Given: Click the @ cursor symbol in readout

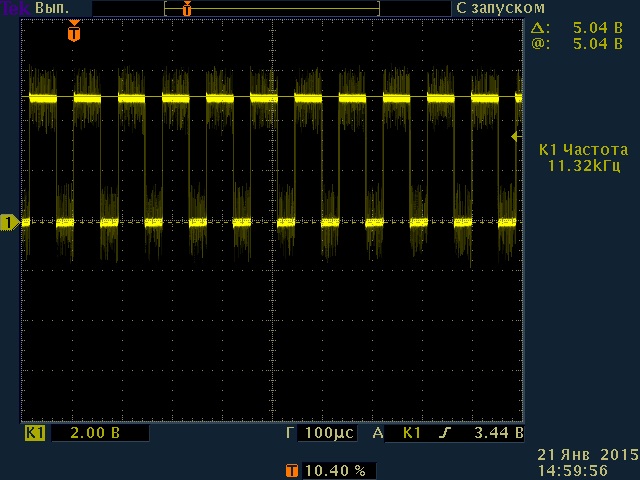Looking at the screenshot, I should point(539,44).
